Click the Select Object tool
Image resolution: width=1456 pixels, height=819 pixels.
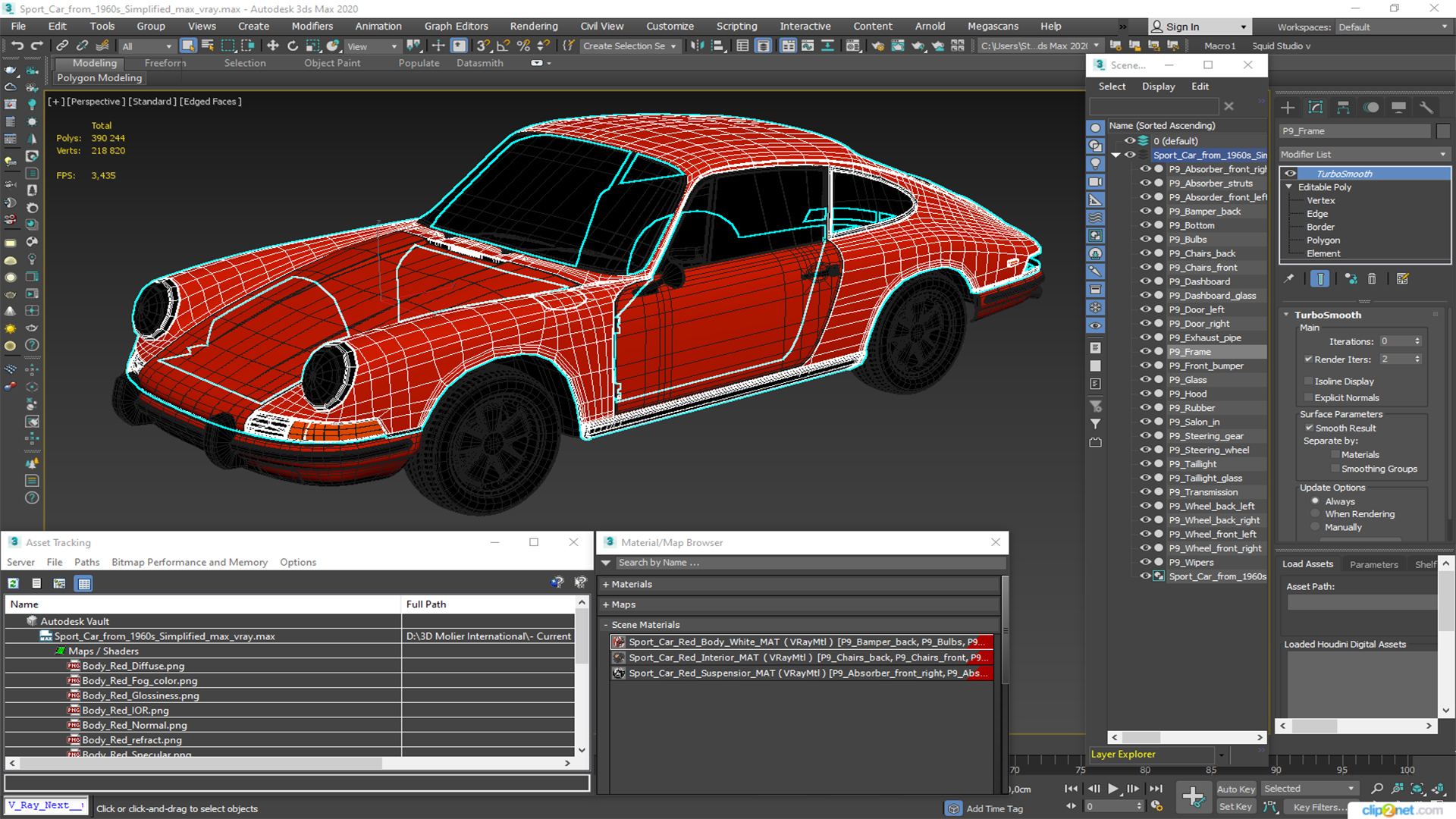(188, 45)
